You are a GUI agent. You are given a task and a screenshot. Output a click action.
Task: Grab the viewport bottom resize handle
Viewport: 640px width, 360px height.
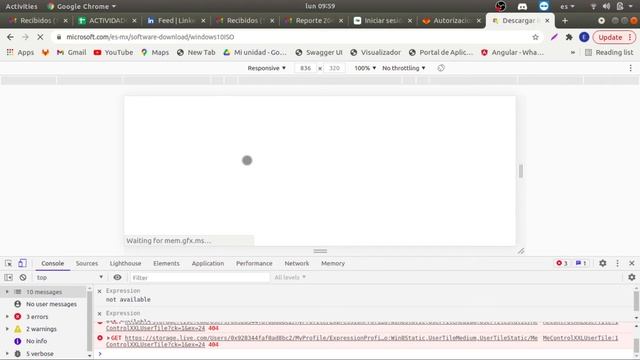coord(320,251)
